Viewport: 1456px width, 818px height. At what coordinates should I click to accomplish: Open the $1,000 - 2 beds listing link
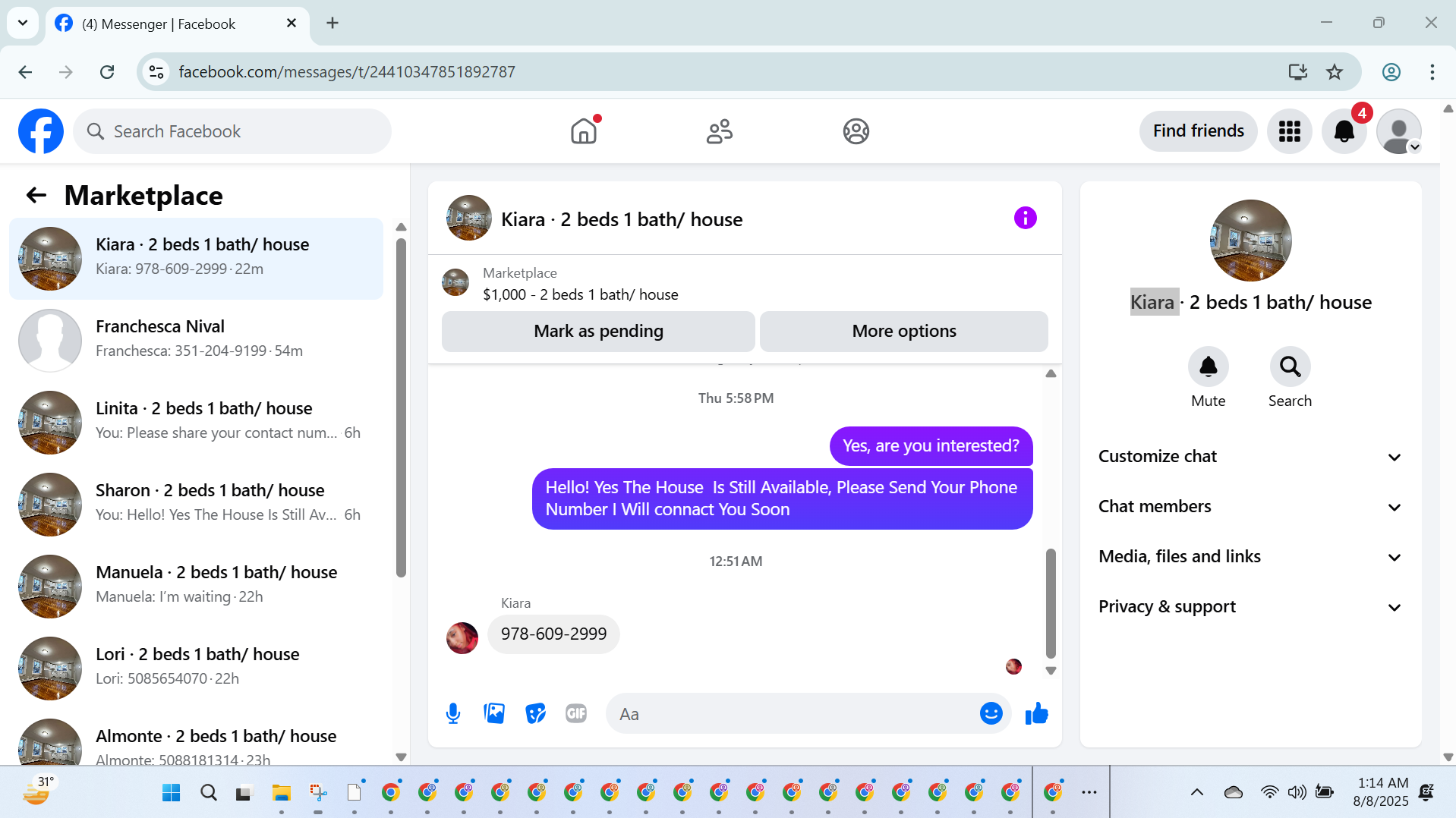[x=580, y=294]
